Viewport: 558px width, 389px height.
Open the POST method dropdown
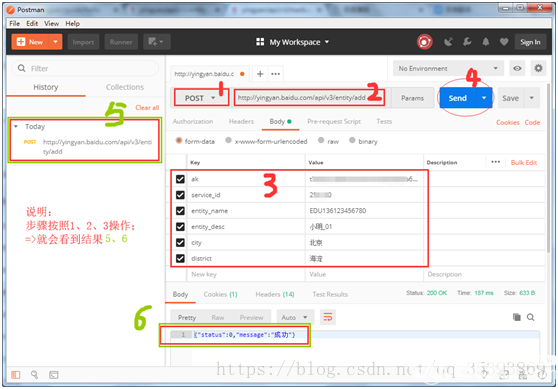pyautogui.click(x=201, y=98)
